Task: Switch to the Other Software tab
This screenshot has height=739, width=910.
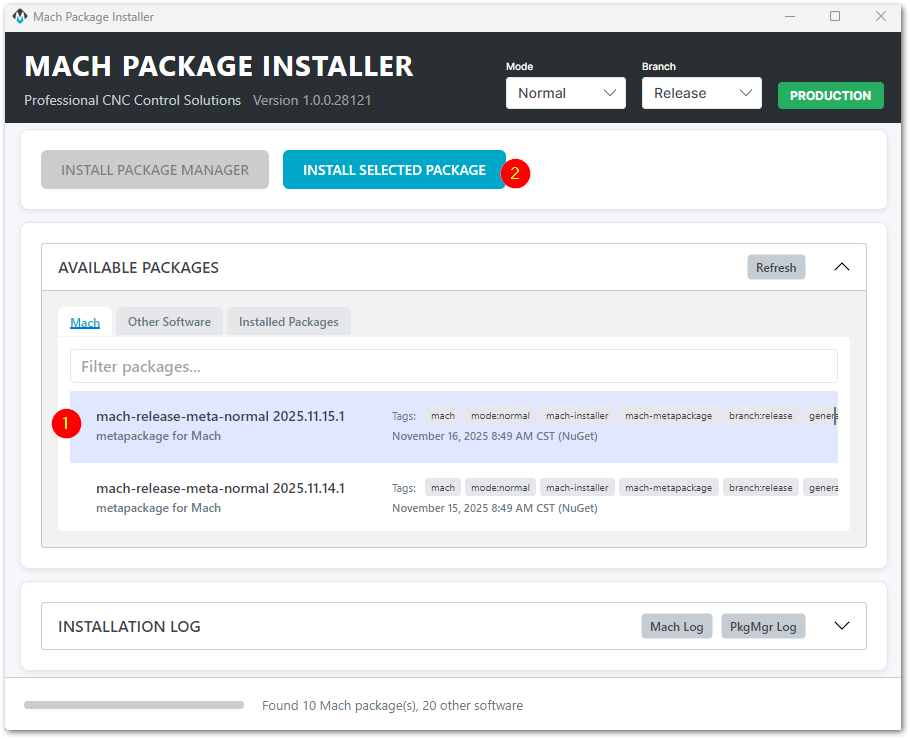Action: pos(169,322)
